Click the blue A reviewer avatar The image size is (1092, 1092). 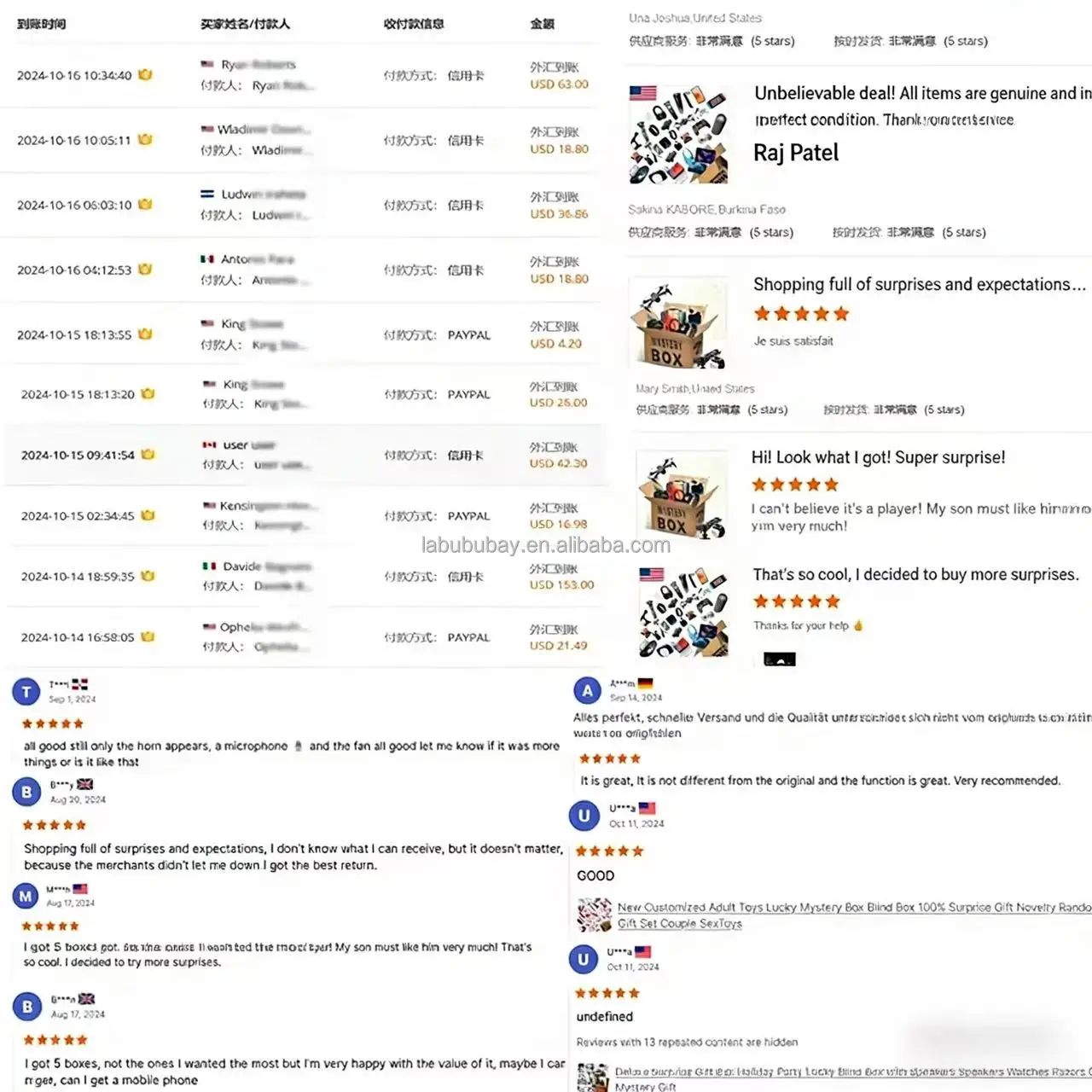click(x=587, y=691)
